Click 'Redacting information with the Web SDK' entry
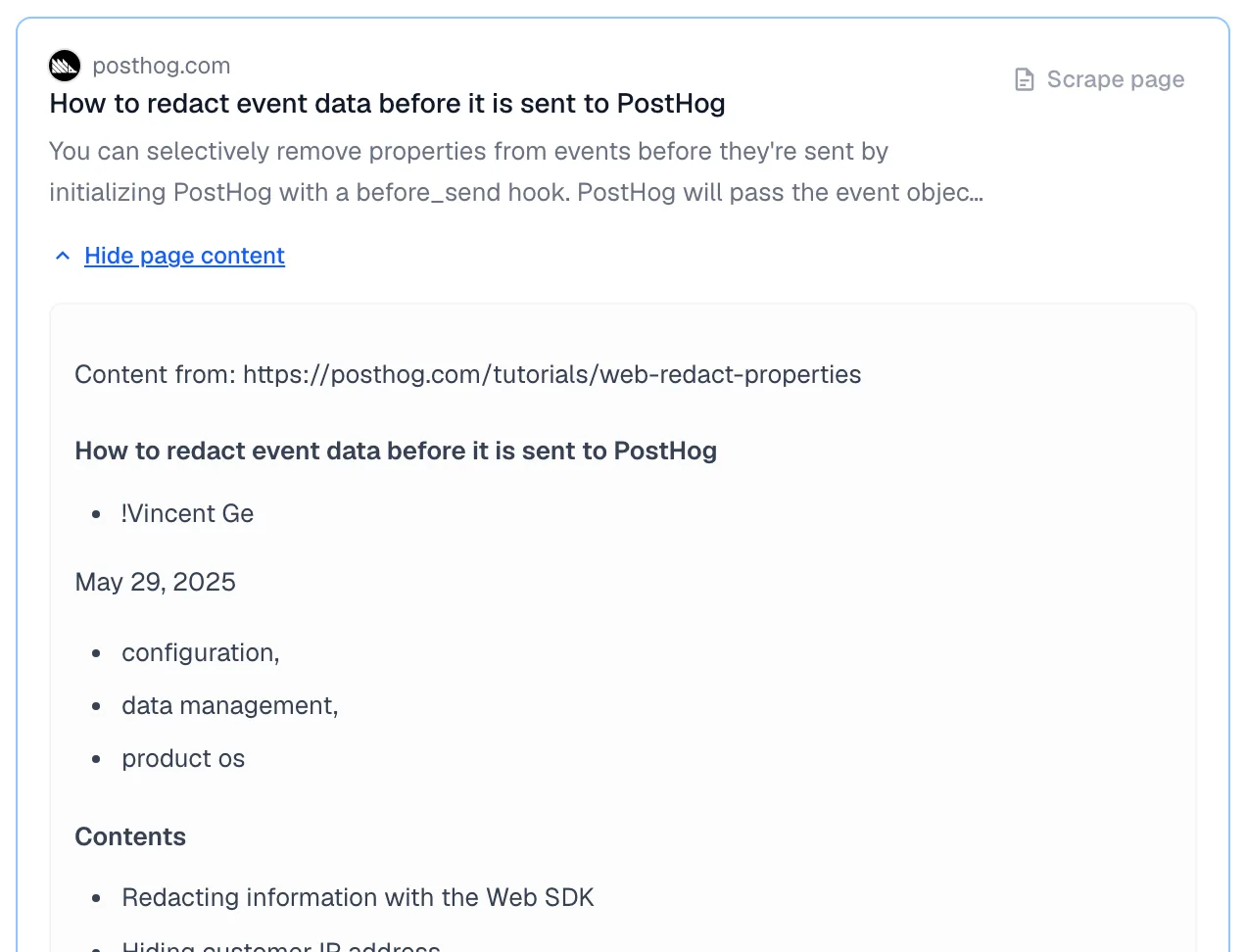The image size is (1246, 952). [x=358, y=897]
